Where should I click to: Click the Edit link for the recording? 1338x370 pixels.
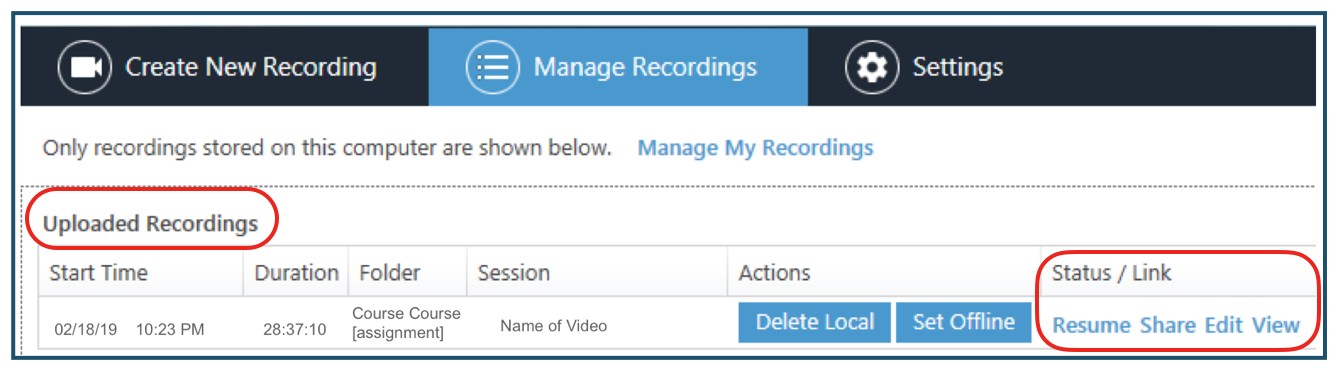[x=1223, y=325]
